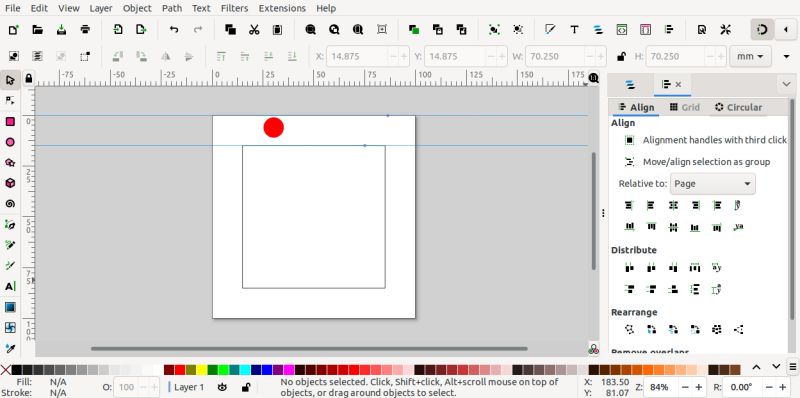Toggle width/height lock ratio
800x398 pixels.
point(621,56)
